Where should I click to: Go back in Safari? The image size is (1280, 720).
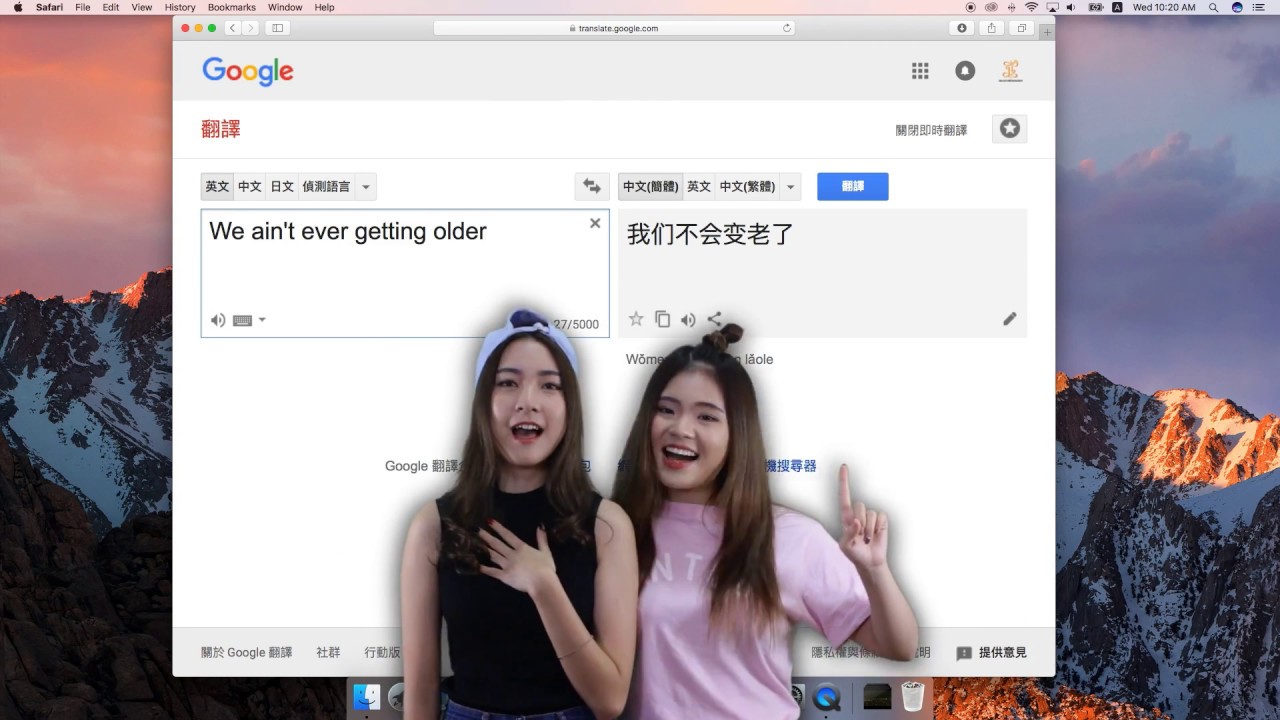tap(232, 28)
